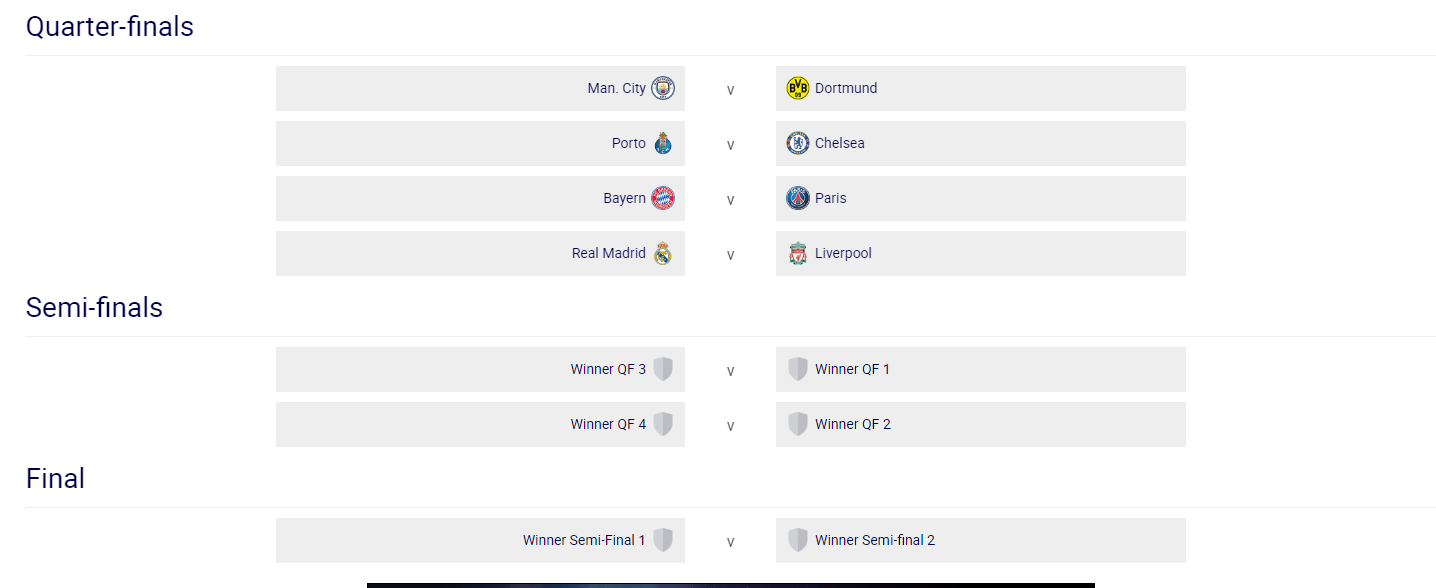Click the Manchester City club crest

point(663,88)
